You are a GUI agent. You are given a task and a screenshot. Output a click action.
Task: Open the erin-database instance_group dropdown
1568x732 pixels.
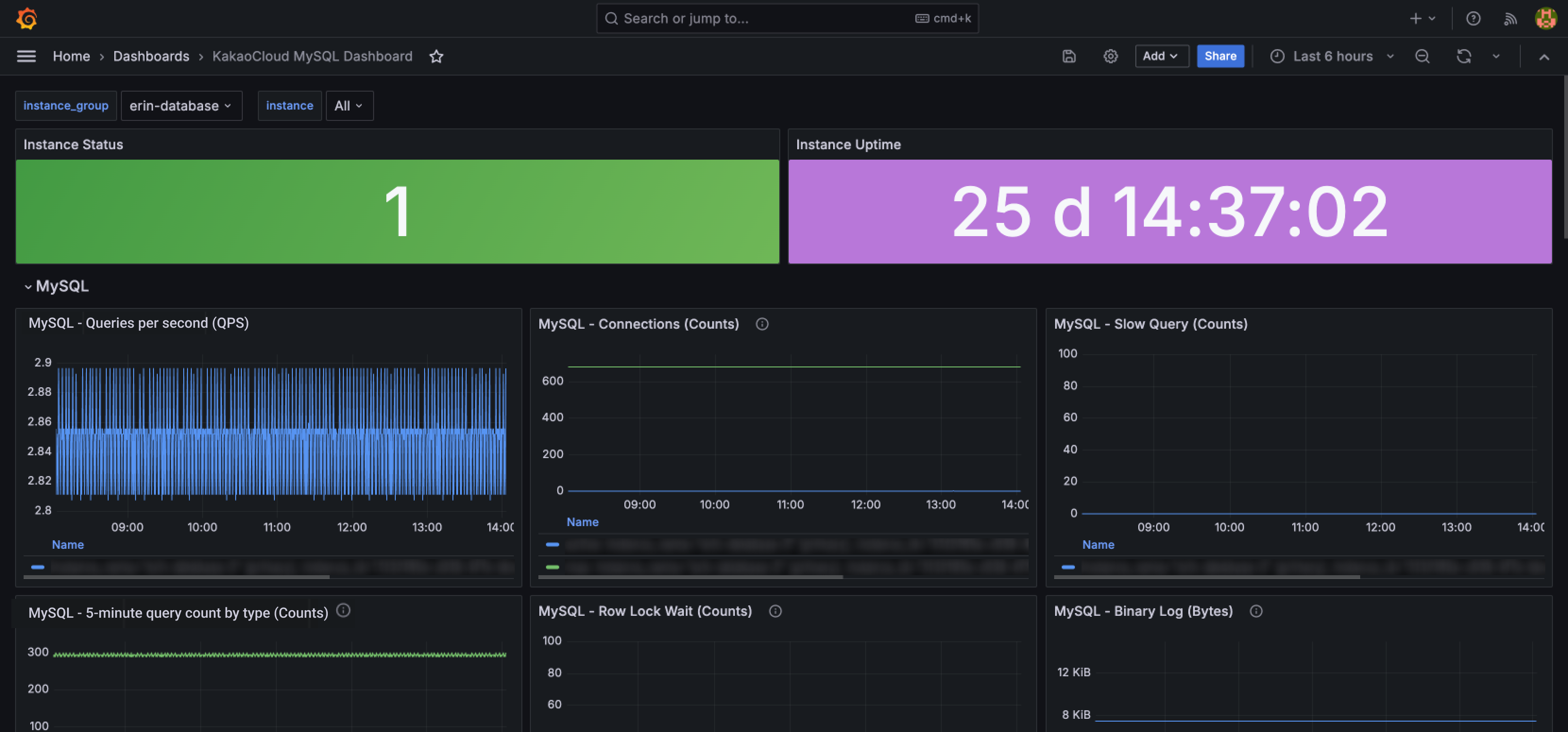(181, 105)
